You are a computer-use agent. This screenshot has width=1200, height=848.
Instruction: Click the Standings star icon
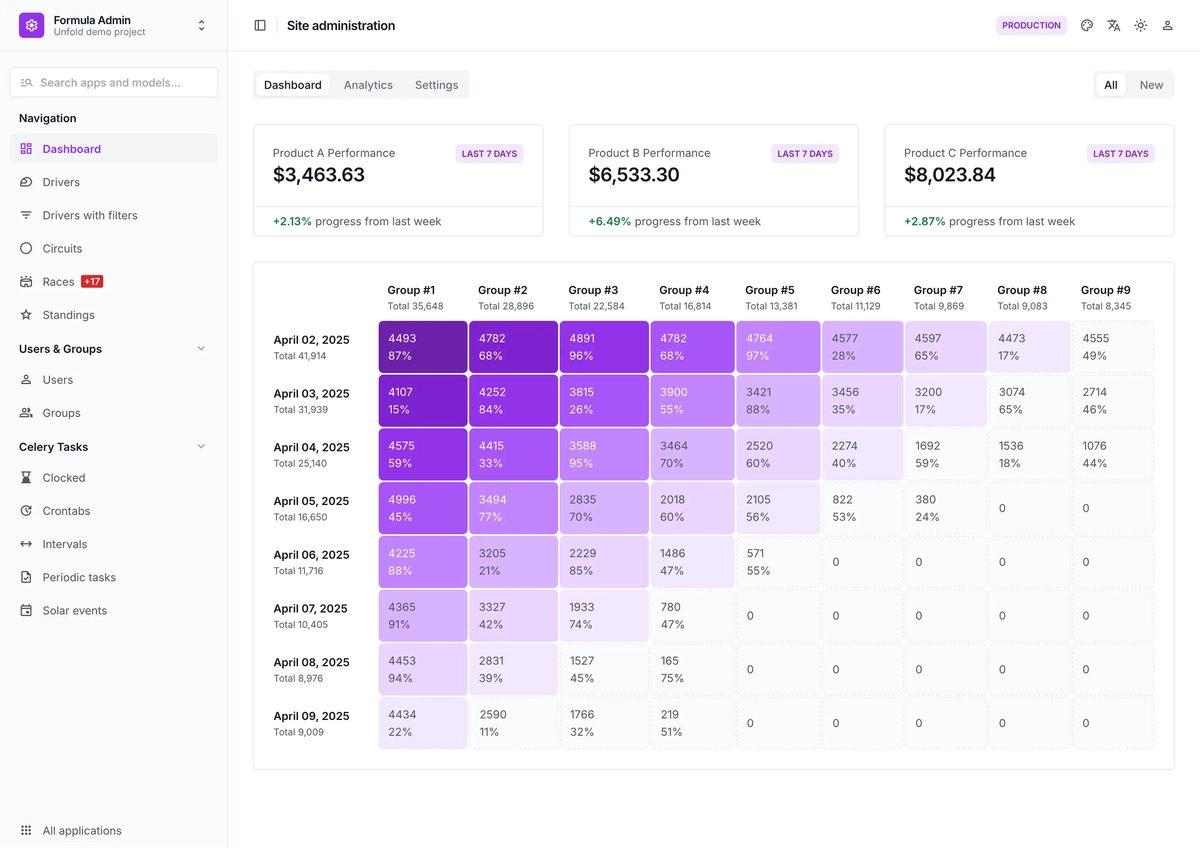26,315
